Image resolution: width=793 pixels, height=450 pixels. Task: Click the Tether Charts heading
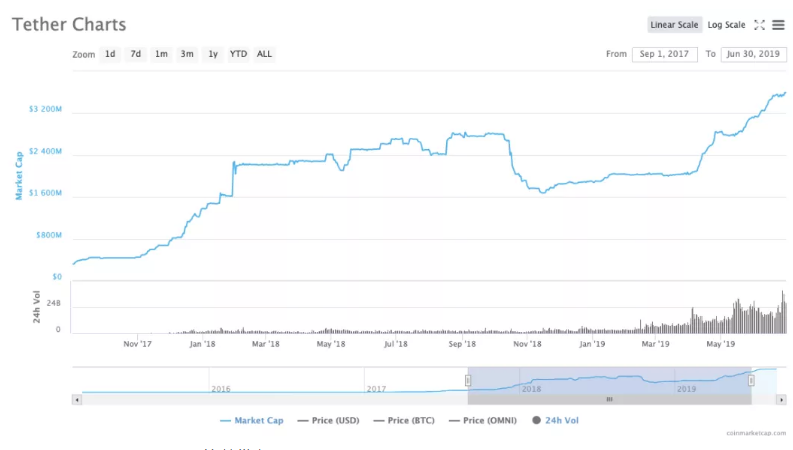[69, 24]
